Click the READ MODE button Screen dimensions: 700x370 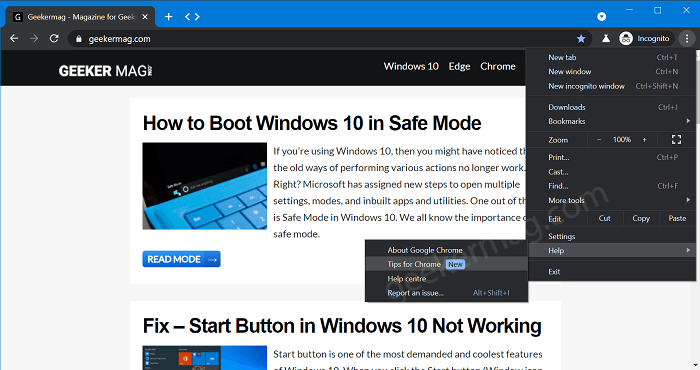pyautogui.click(x=181, y=259)
